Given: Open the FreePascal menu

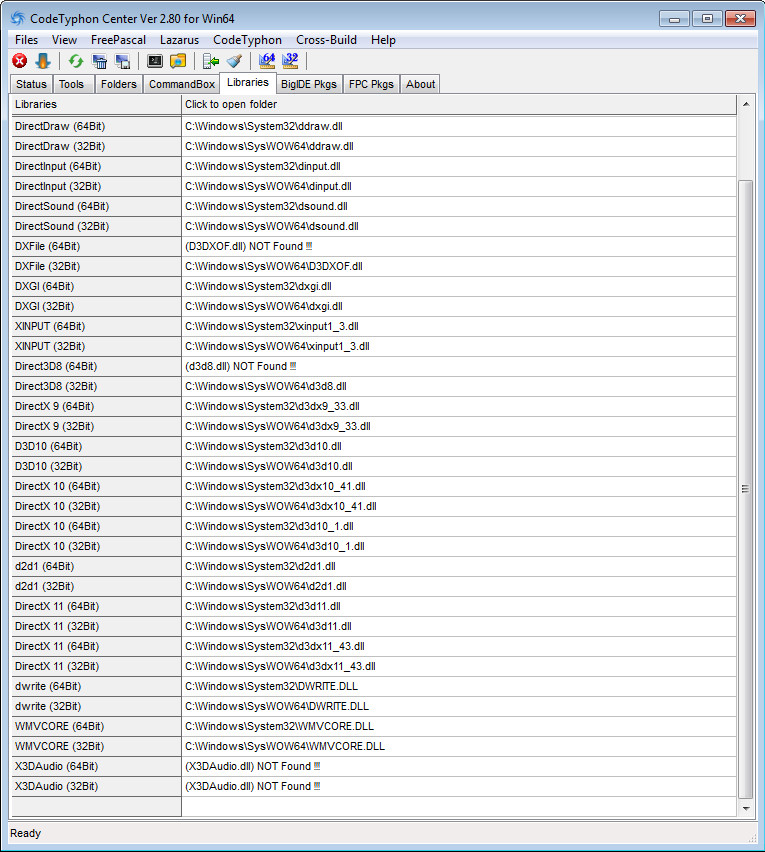Looking at the screenshot, I should click(x=118, y=40).
